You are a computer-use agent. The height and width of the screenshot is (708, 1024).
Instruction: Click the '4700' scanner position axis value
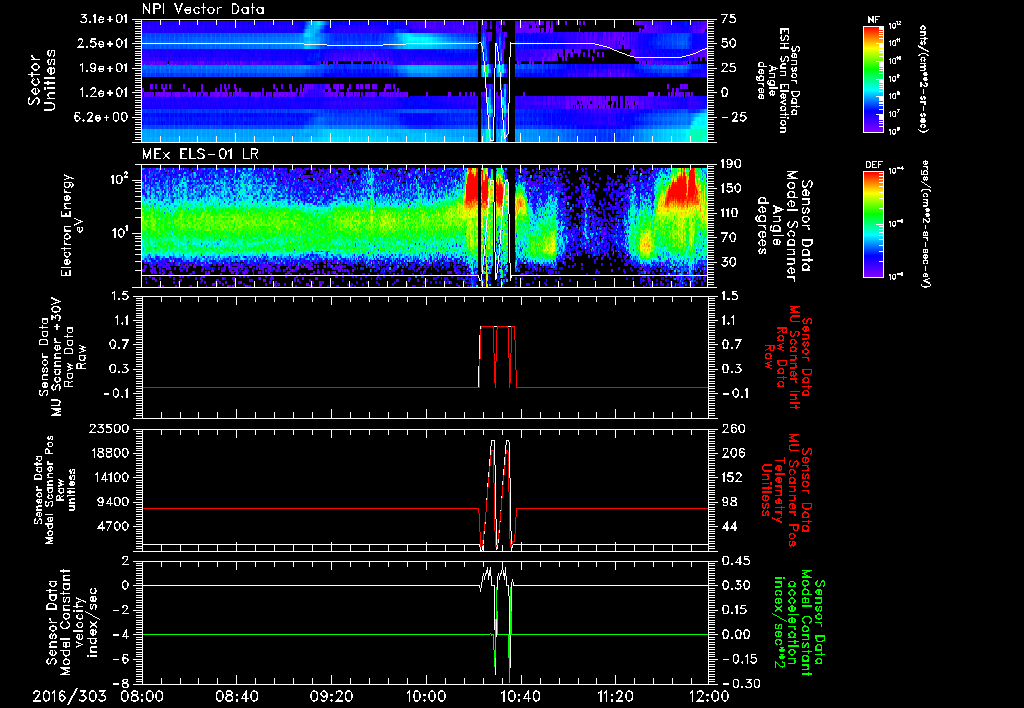(112, 526)
